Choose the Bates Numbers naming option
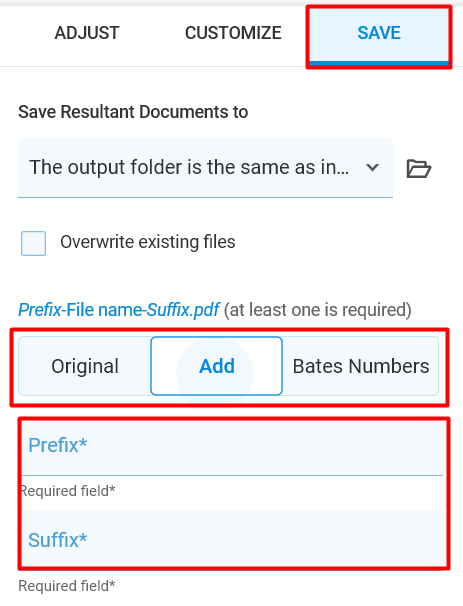Viewport: 463px width, 606px height. 361,366
